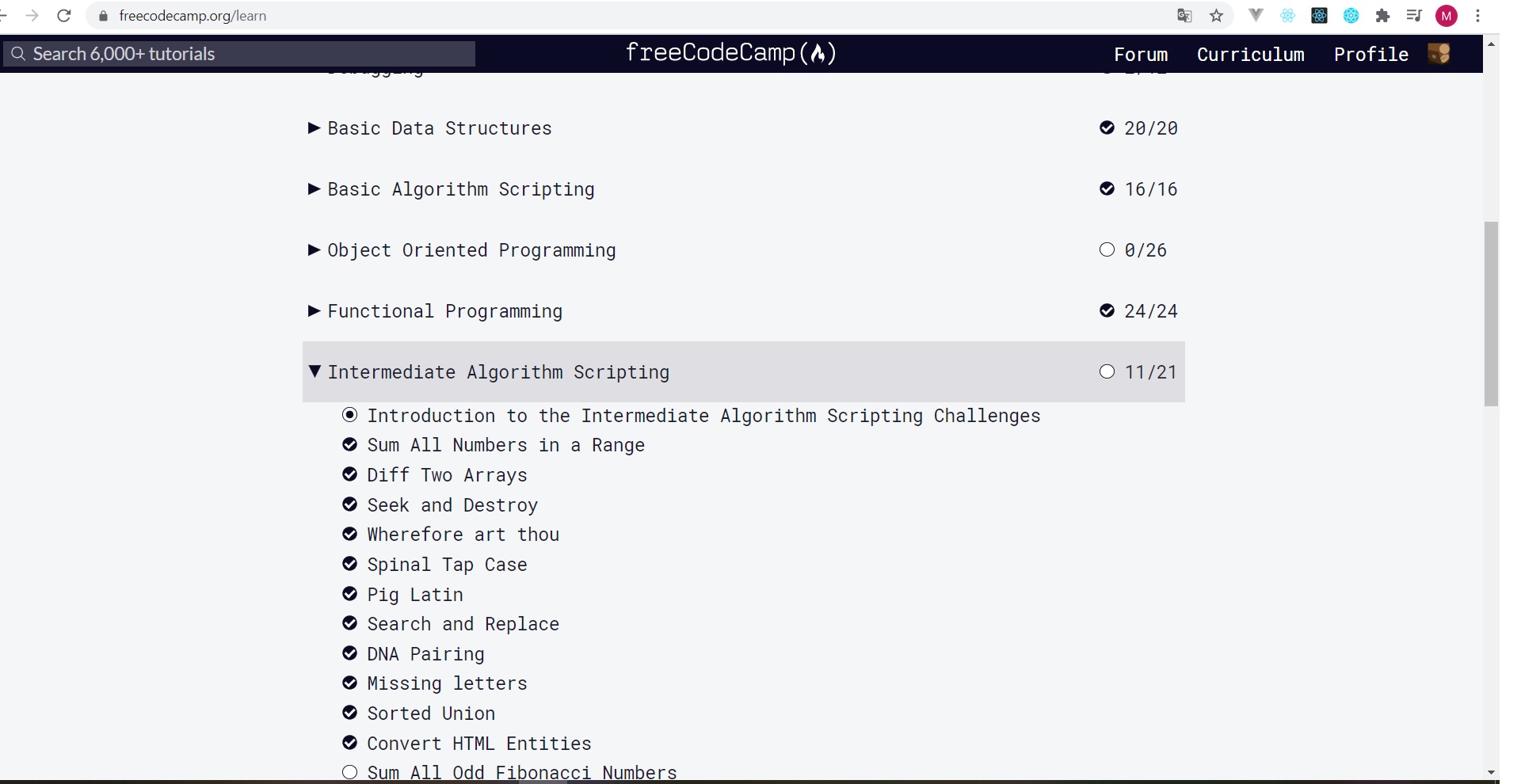This screenshot has height=784, width=1521.
Task: Click the address bar URL freecodecamp.org/learn
Action: coord(193,16)
